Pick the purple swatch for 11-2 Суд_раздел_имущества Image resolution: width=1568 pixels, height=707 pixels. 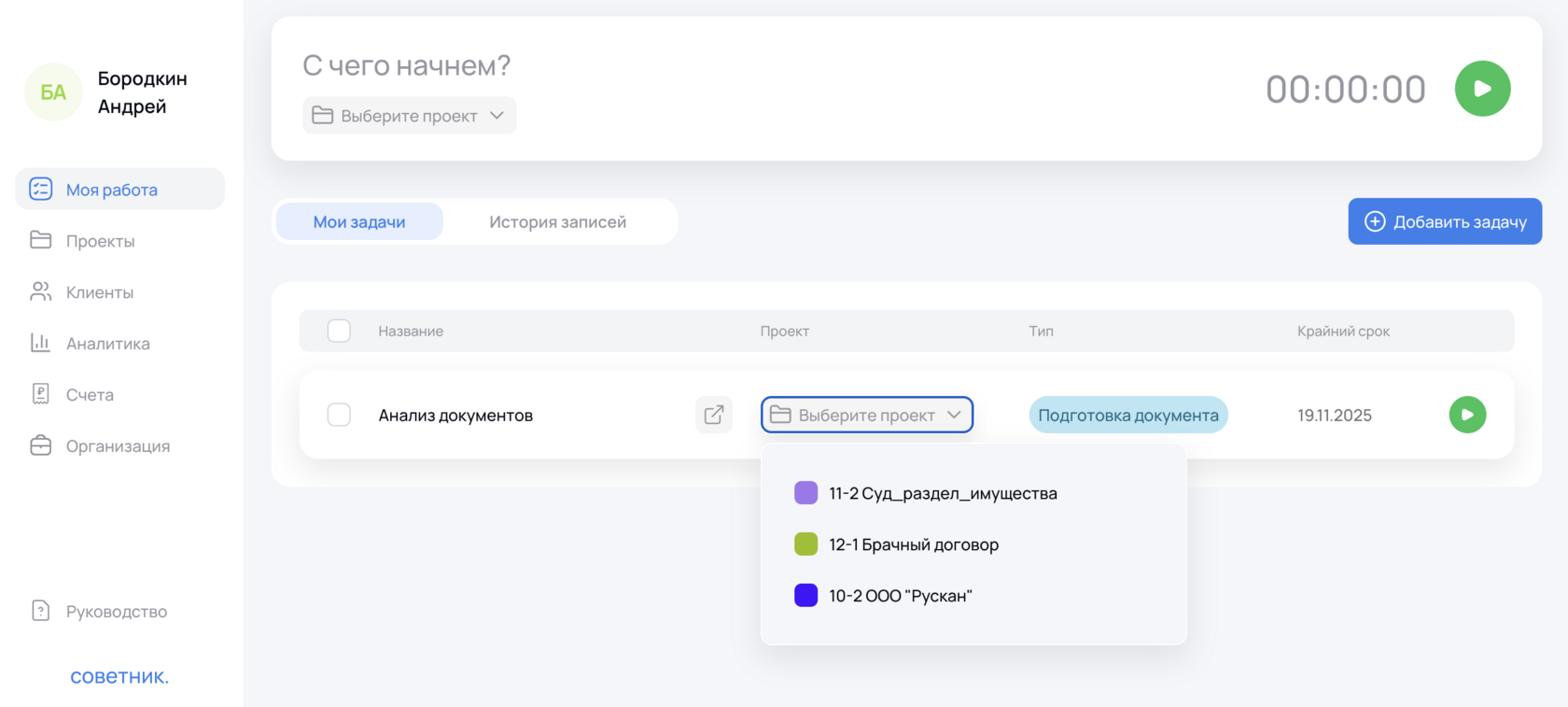[x=805, y=493]
